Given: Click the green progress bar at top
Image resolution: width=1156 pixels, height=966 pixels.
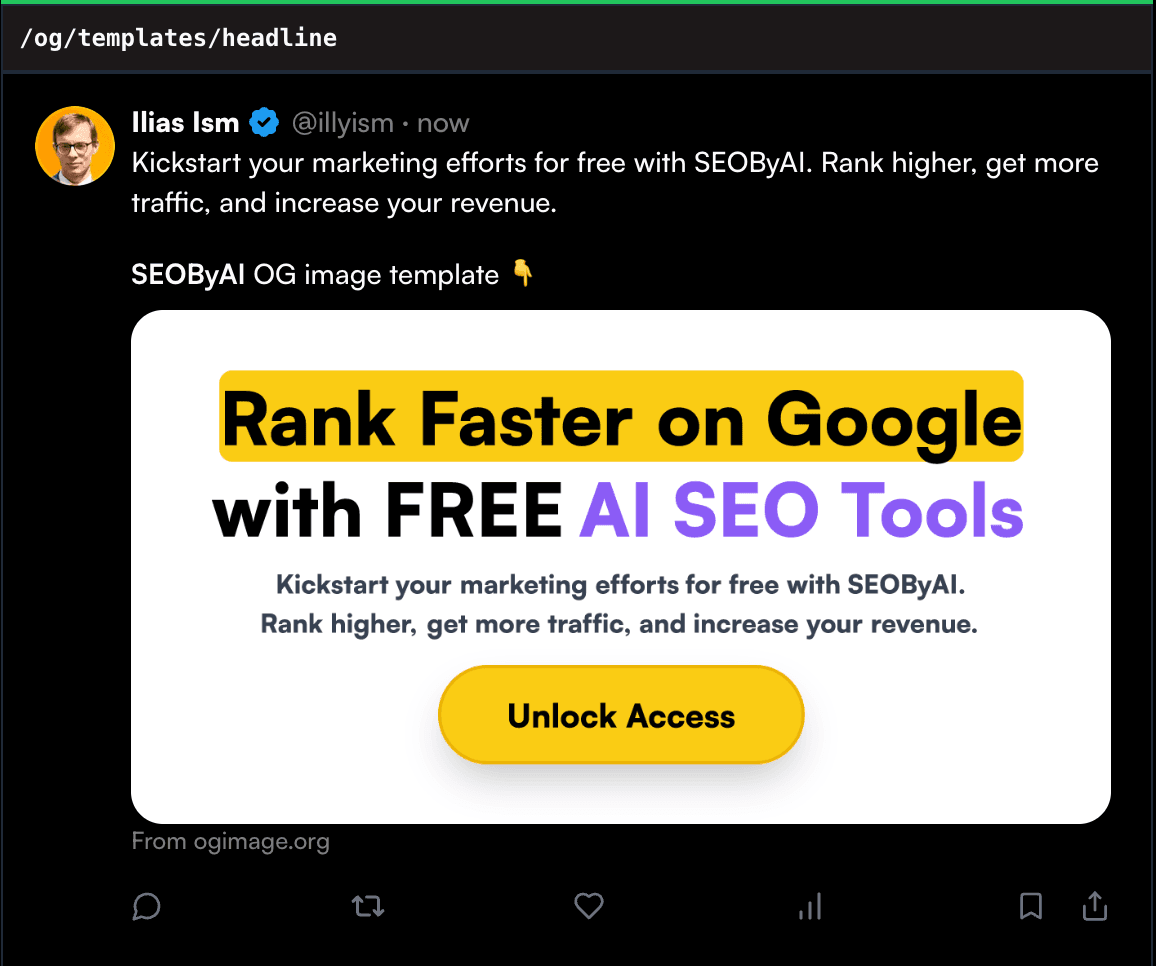Looking at the screenshot, I should click(578, 3).
